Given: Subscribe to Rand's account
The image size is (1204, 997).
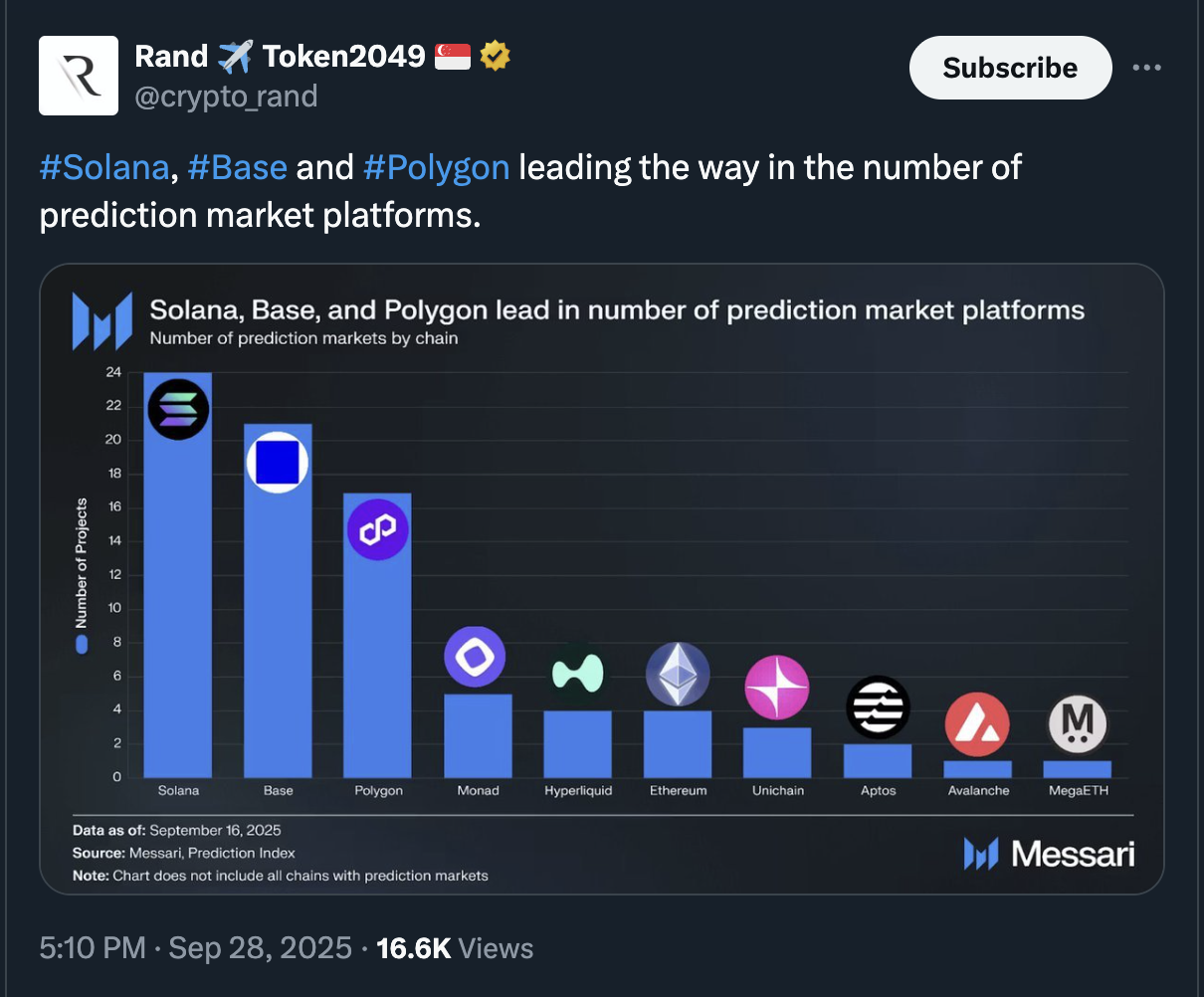Looking at the screenshot, I should tap(1010, 68).
